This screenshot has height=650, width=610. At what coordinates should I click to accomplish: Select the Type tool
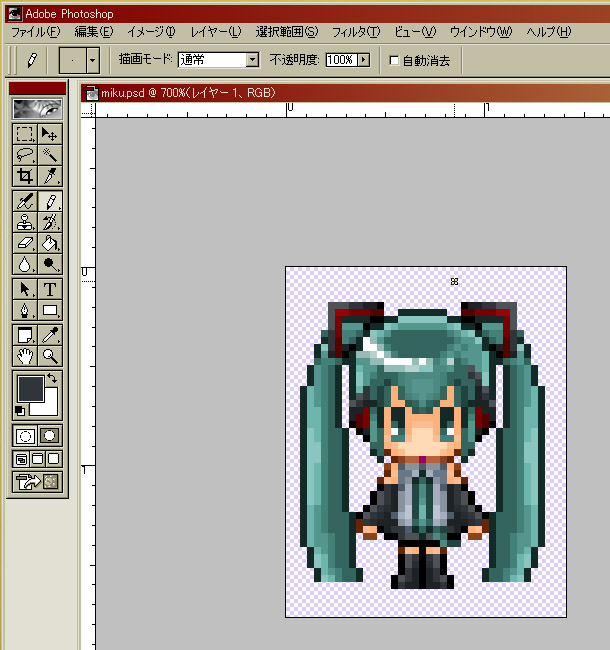click(x=50, y=289)
